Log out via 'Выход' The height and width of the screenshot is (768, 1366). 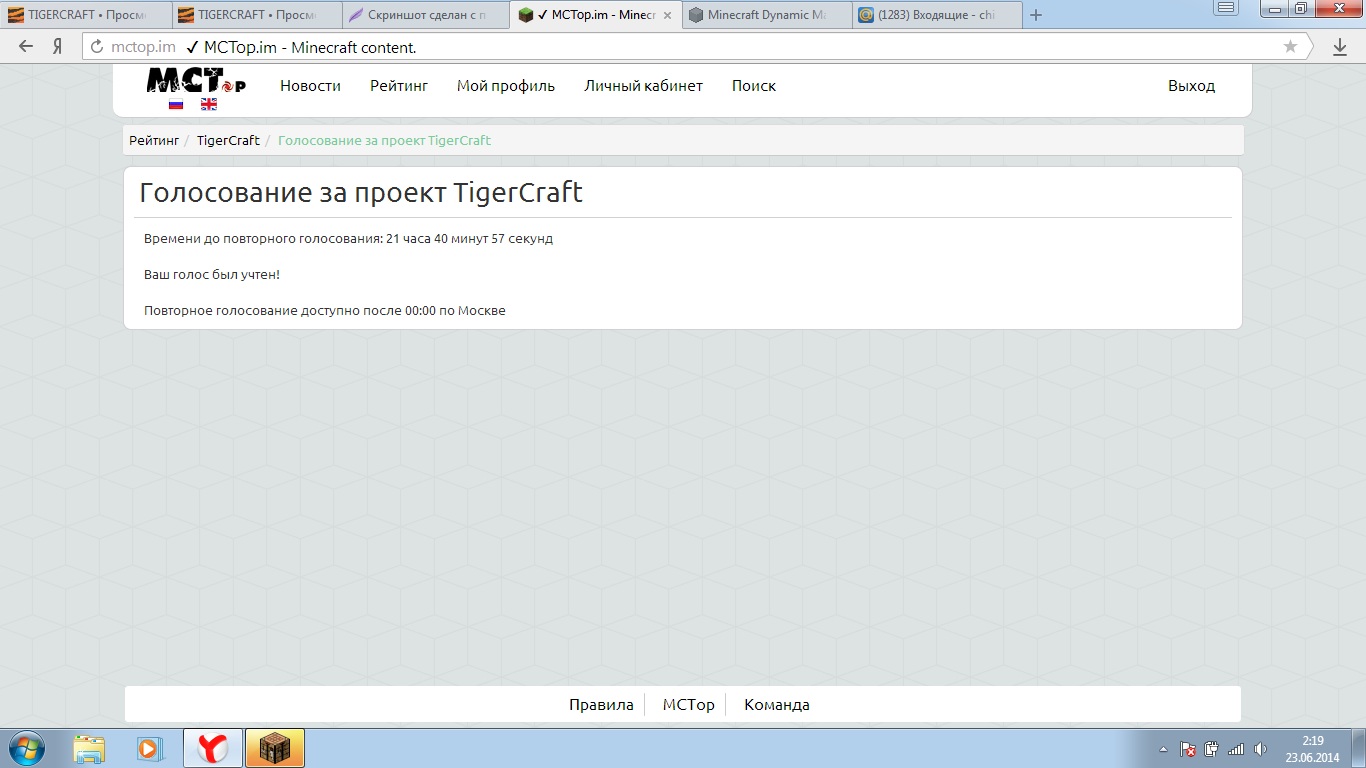click(1191, 86)
